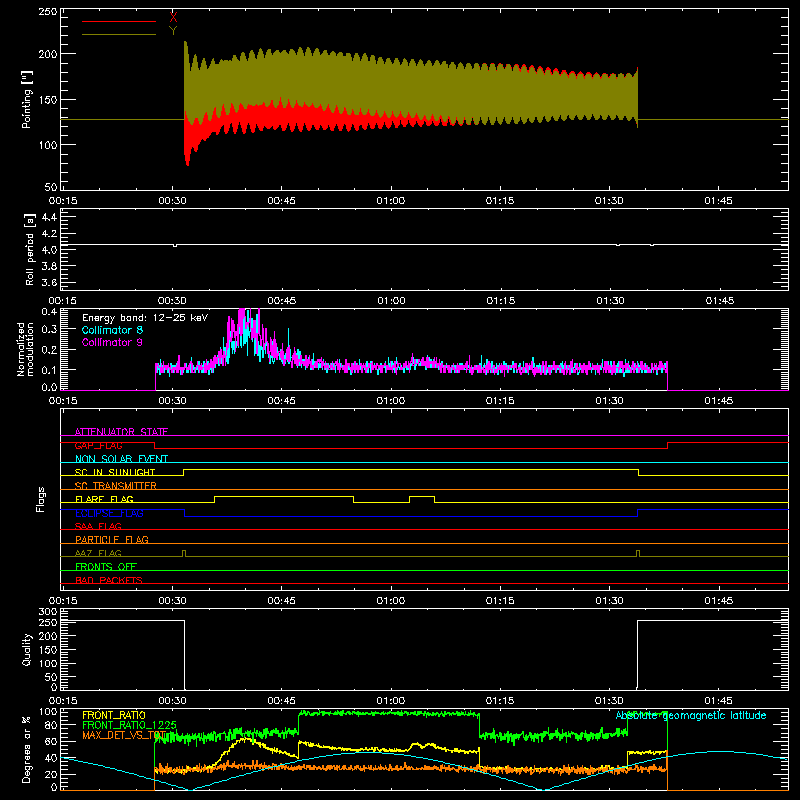Click 150 on the Pointing y-axis
The height and width of the screenshot is (800, 800).
[47, 100]
